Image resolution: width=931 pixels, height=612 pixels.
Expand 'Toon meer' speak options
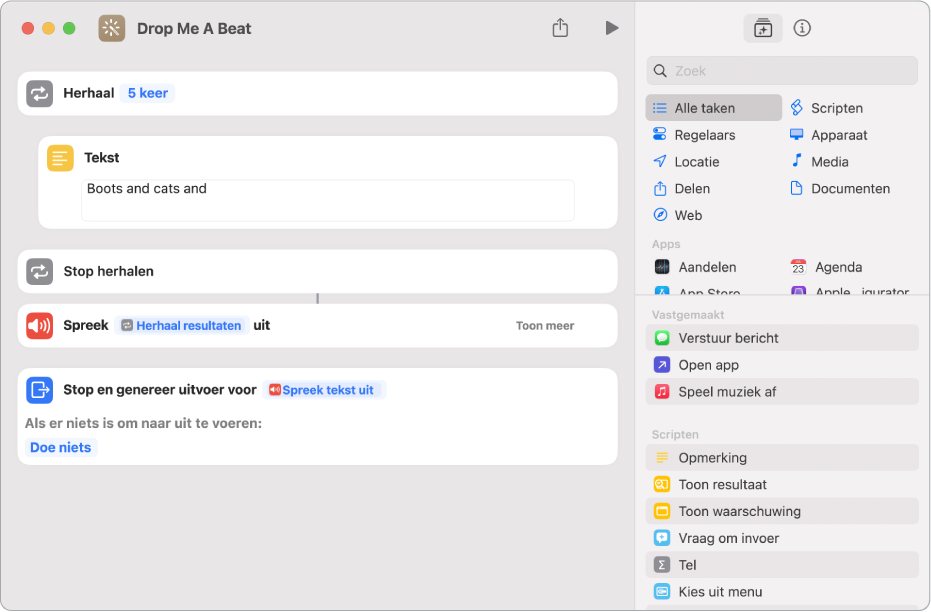(x=545, y=325)
